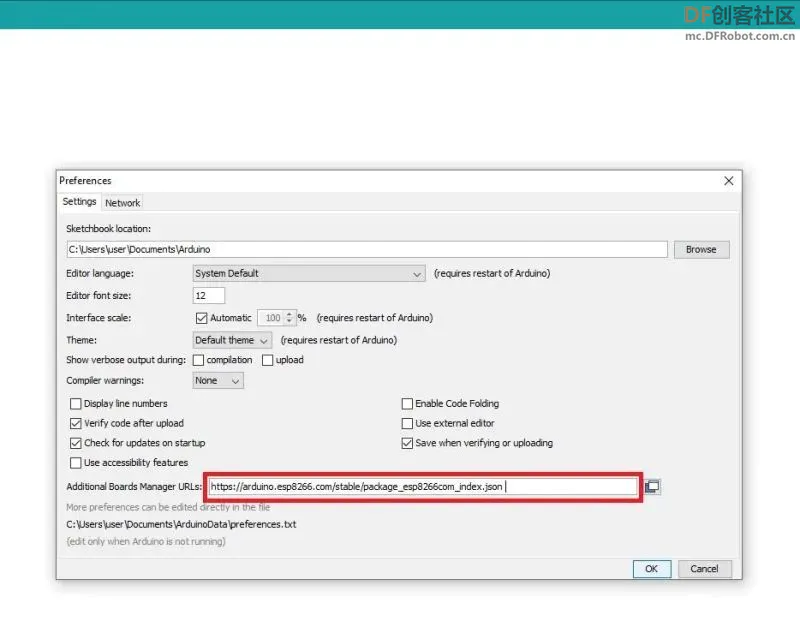Image resolution: width=800 pixels, height=639 pixels.
Task: Toggle Check for updates on startup
Action: pos(76,443)
